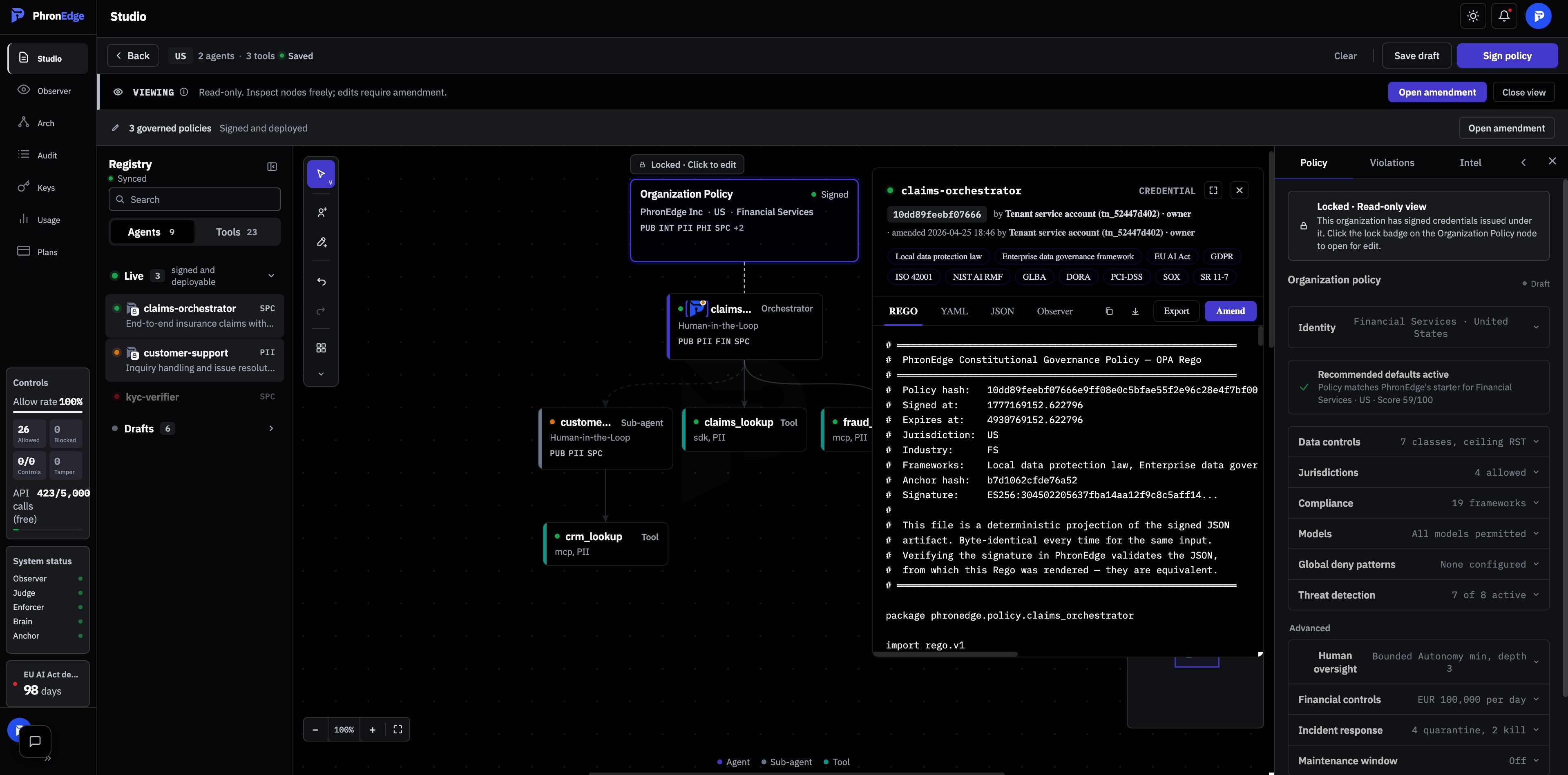Click the Sign policy button

click(x=1507, y=56)
